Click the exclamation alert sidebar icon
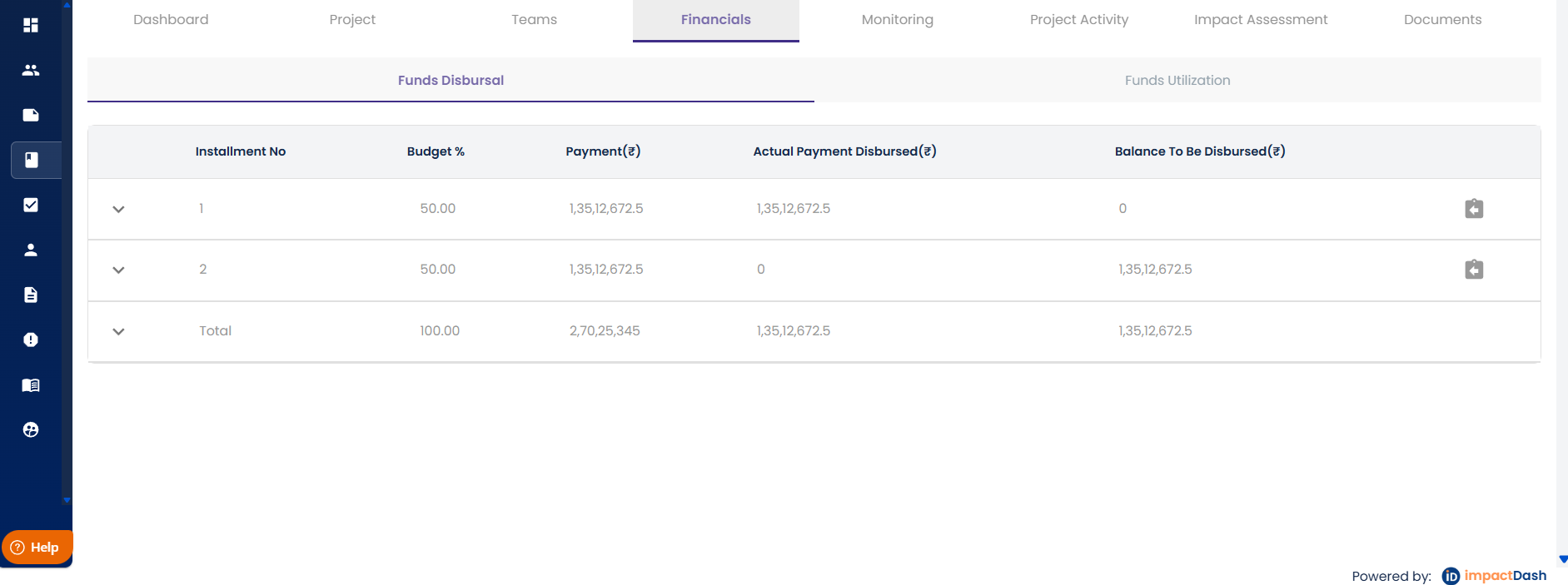Viewport: 1568px width, 585px height. click(31, 340)
